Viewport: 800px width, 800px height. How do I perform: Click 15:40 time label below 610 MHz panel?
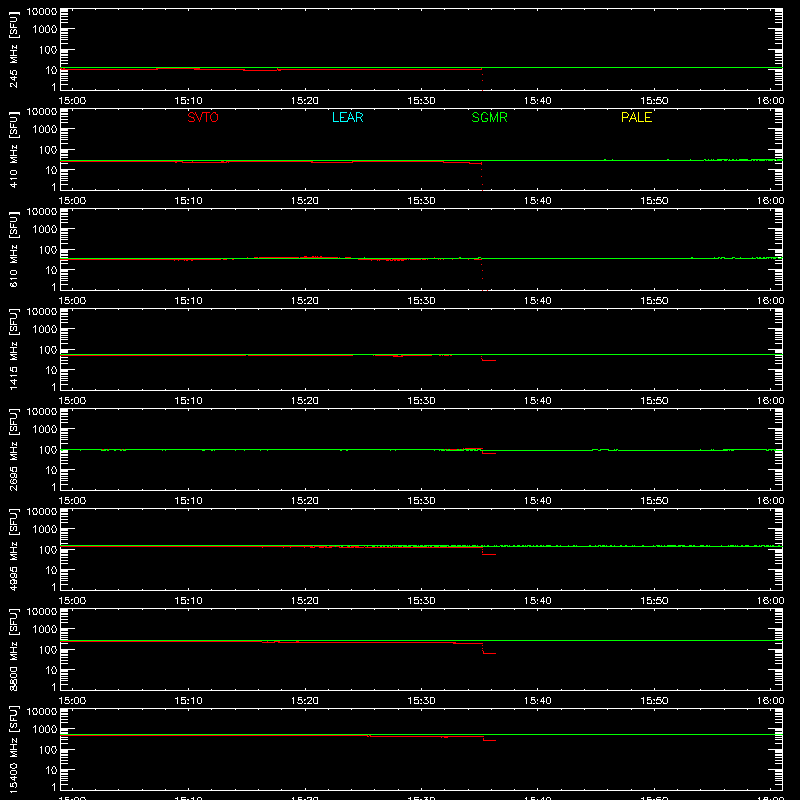click(x=537, y=301)
